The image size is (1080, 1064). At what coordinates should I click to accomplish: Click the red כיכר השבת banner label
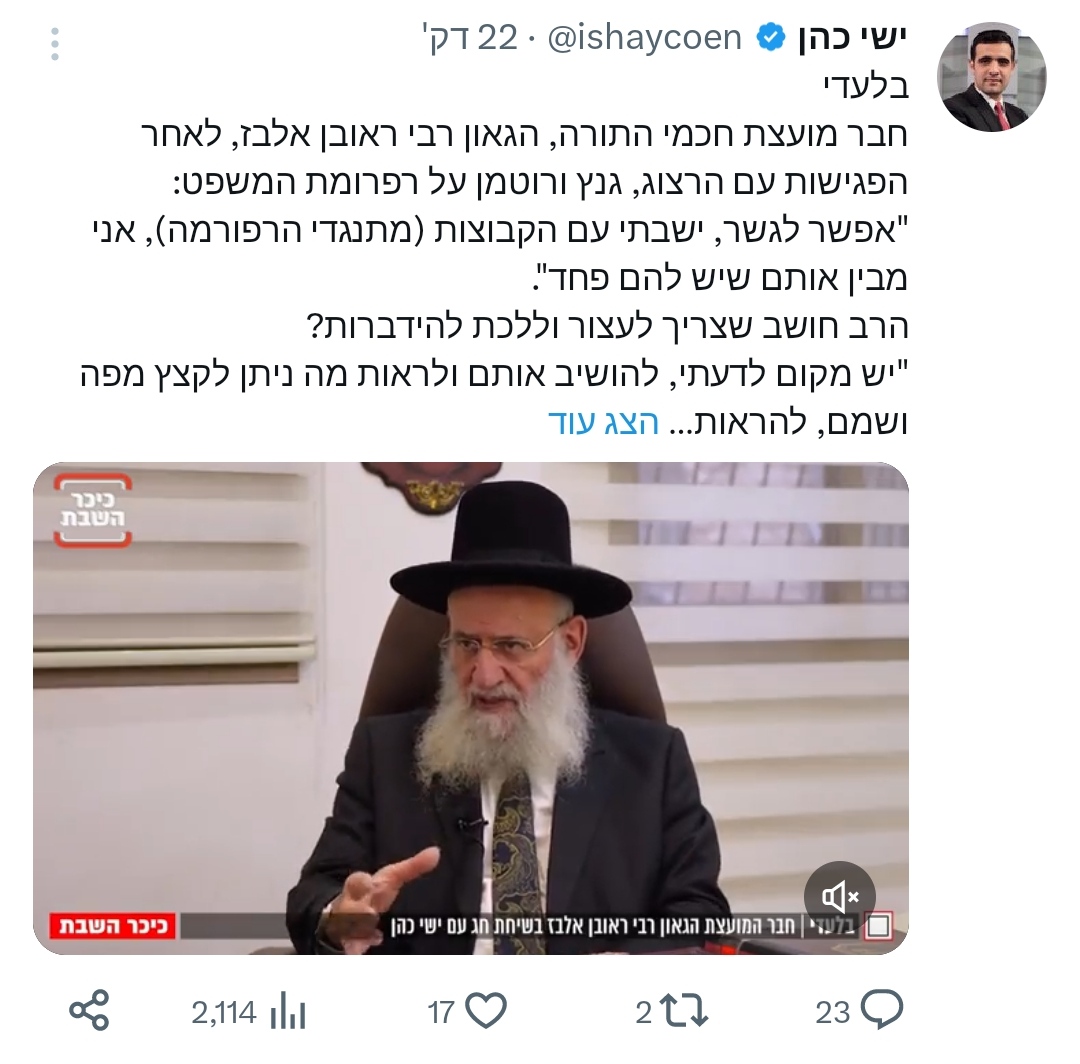[x=112, y=926]
